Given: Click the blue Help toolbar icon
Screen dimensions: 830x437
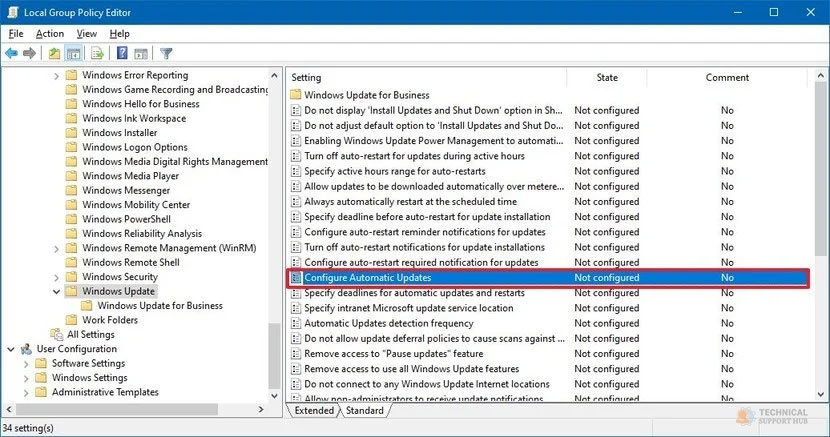Looking at the screenshot, I should pos(122,53).
